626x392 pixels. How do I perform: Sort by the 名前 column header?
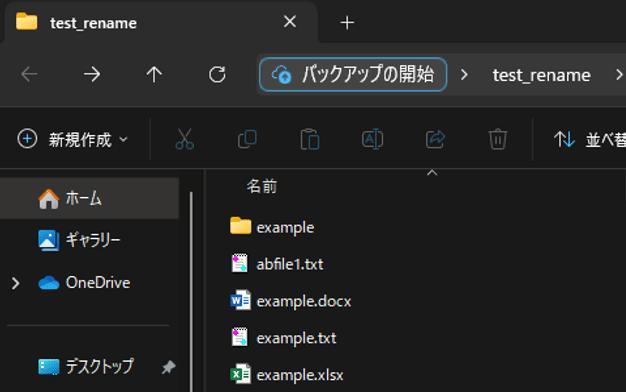click(x=262, y=186)
